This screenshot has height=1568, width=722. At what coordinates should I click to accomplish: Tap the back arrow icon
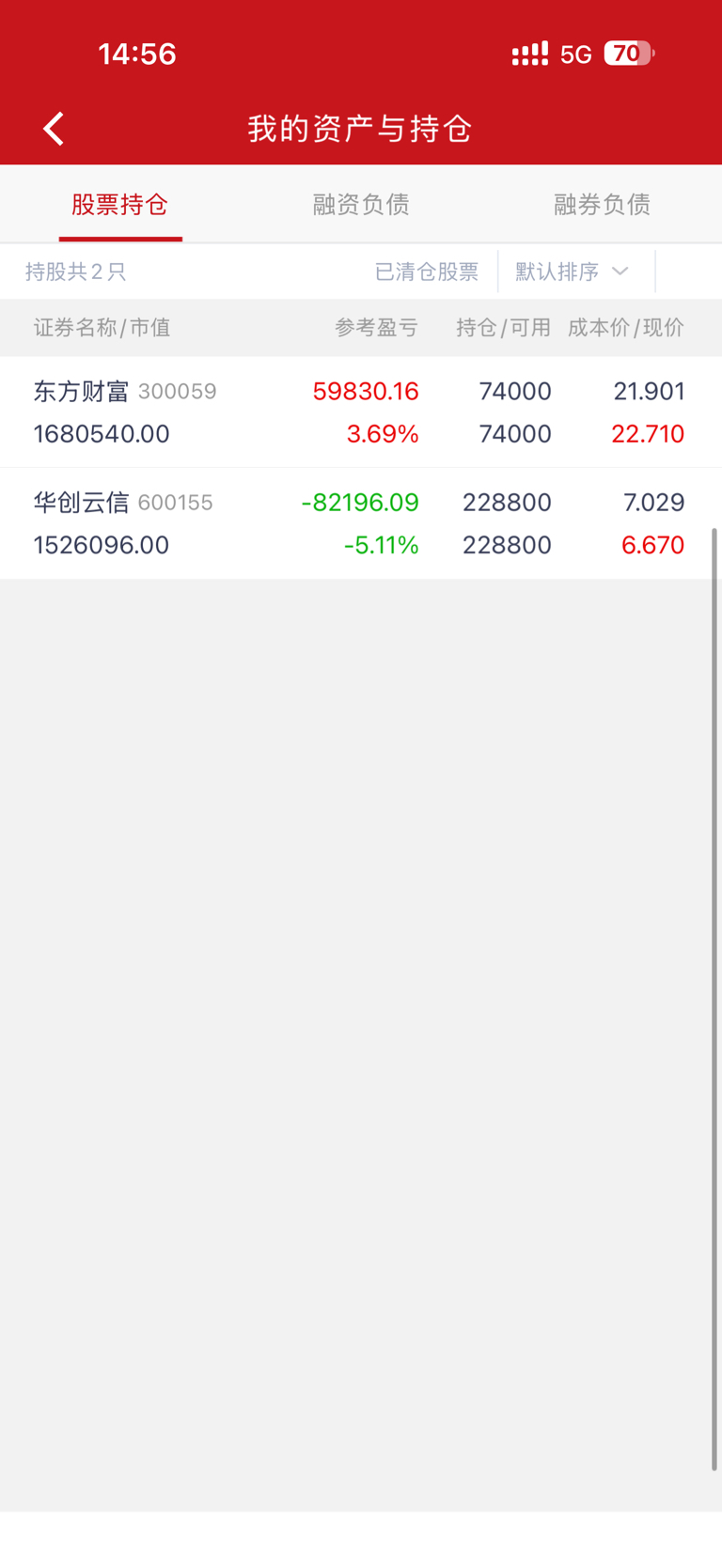point(54,129)
